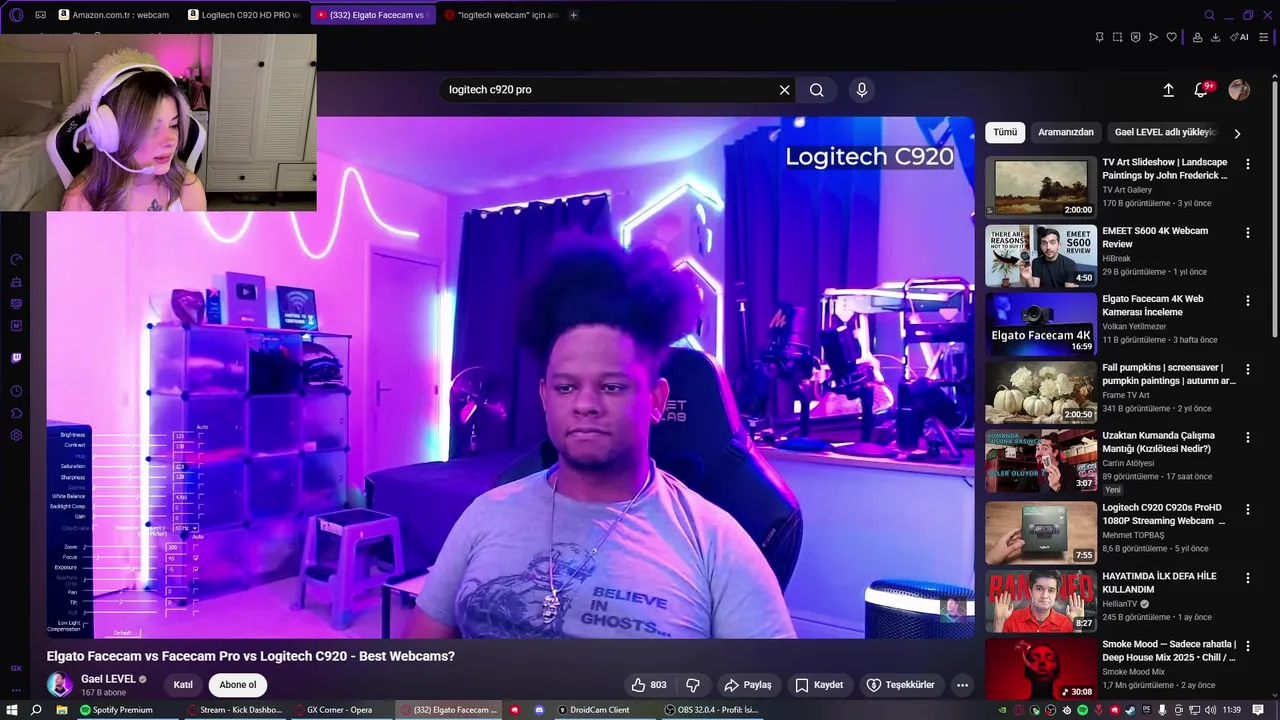The height and width of the screenshot is (720, 1280).
Task: Open the Logitech C920 C920s ProHD thumbnail
Action: 1041,533
